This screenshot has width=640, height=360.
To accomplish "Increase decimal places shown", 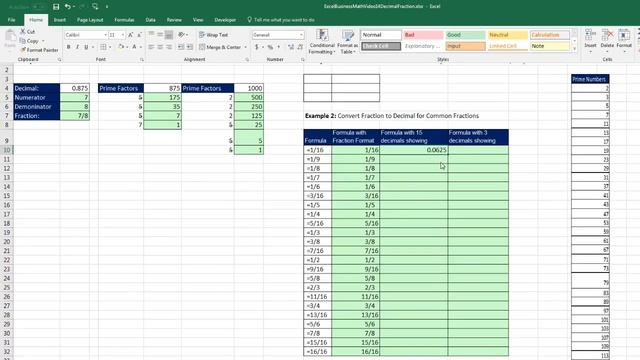I will [291, 47].
